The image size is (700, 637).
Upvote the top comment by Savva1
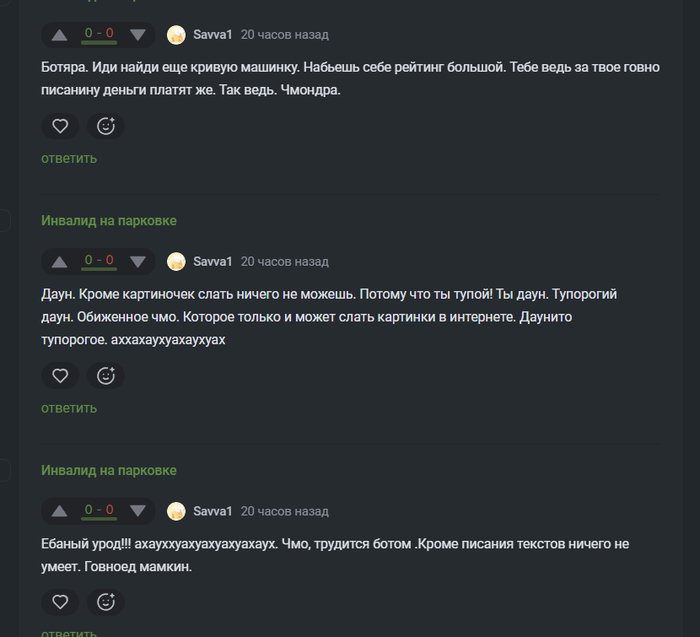[x=60, y=35]
